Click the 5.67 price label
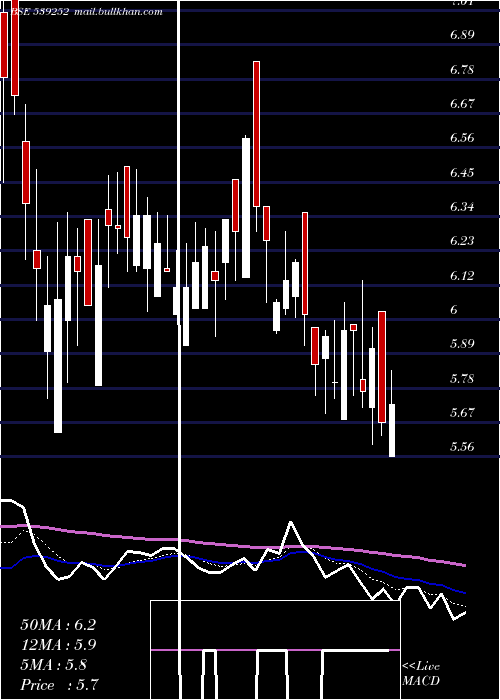 coord(462,412)
